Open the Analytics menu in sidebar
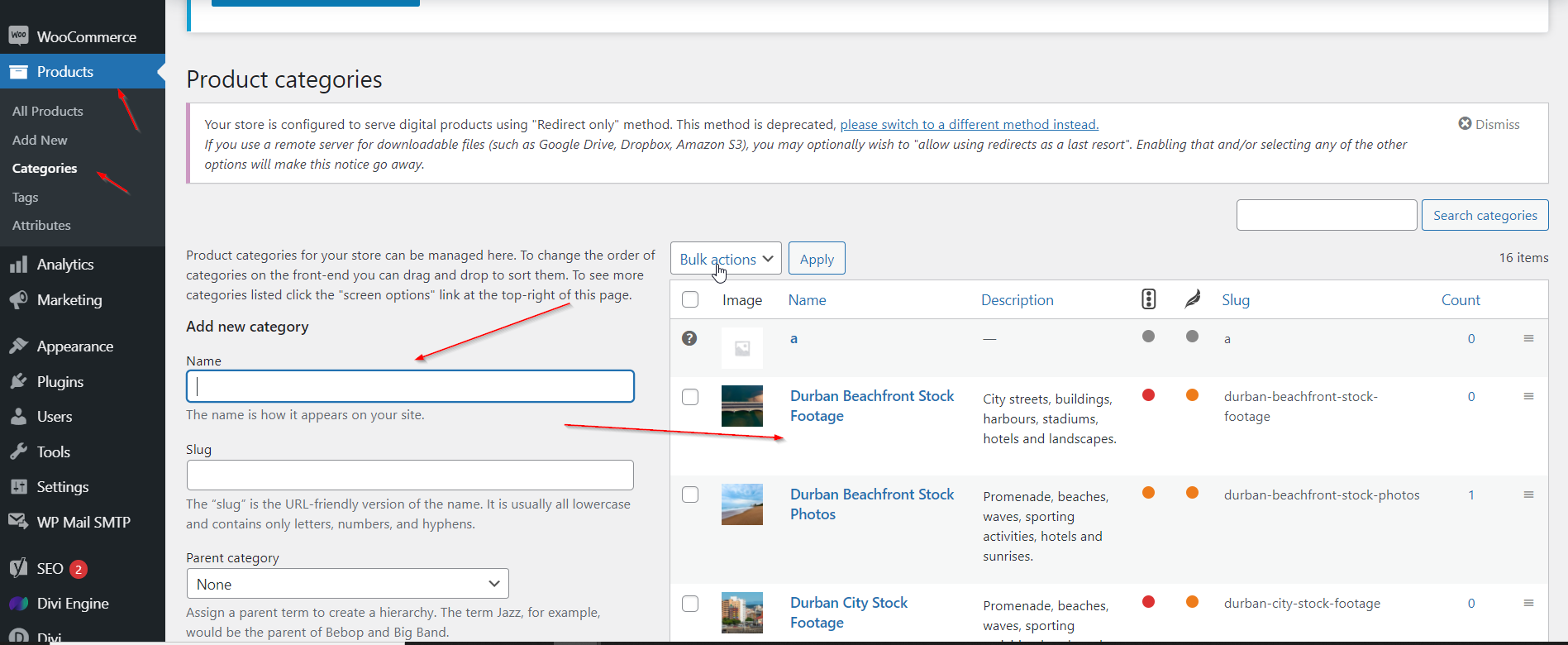1568x645 pixels. (x=65, y=265)
